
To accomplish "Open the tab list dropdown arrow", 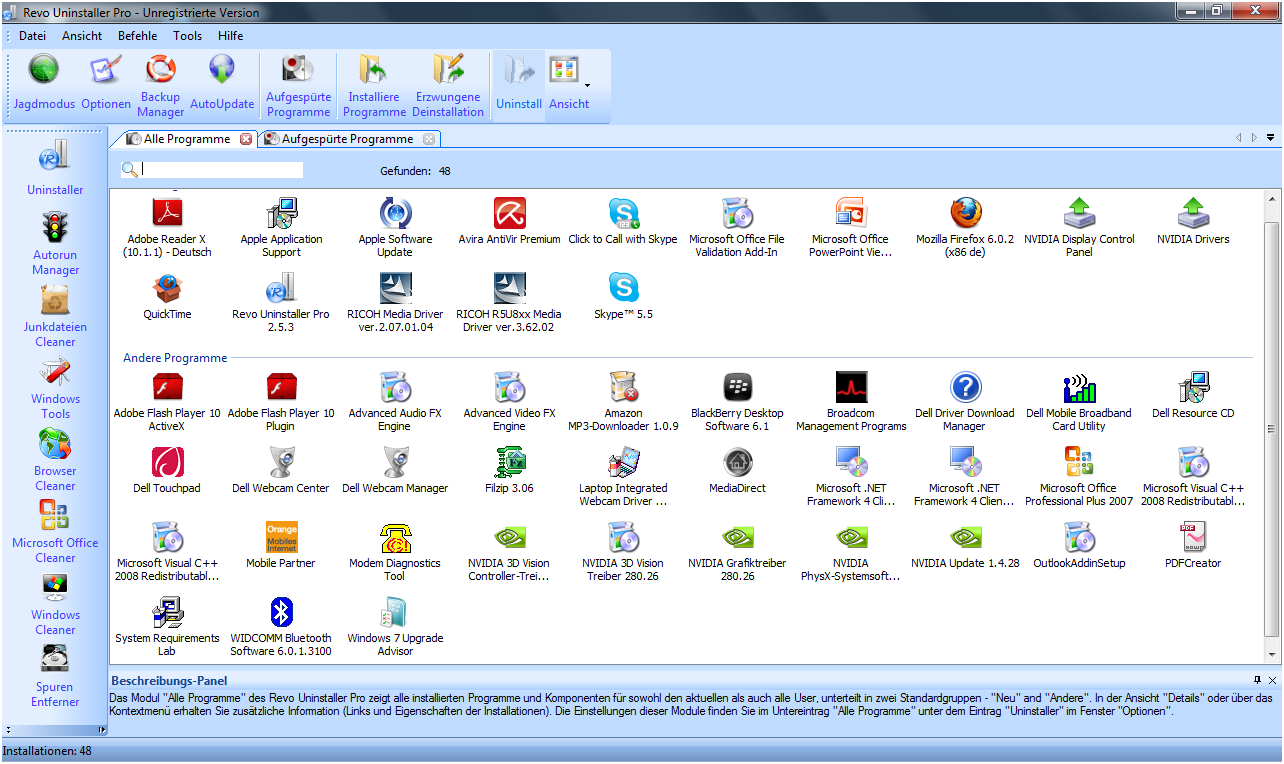I will point(1271,138).
